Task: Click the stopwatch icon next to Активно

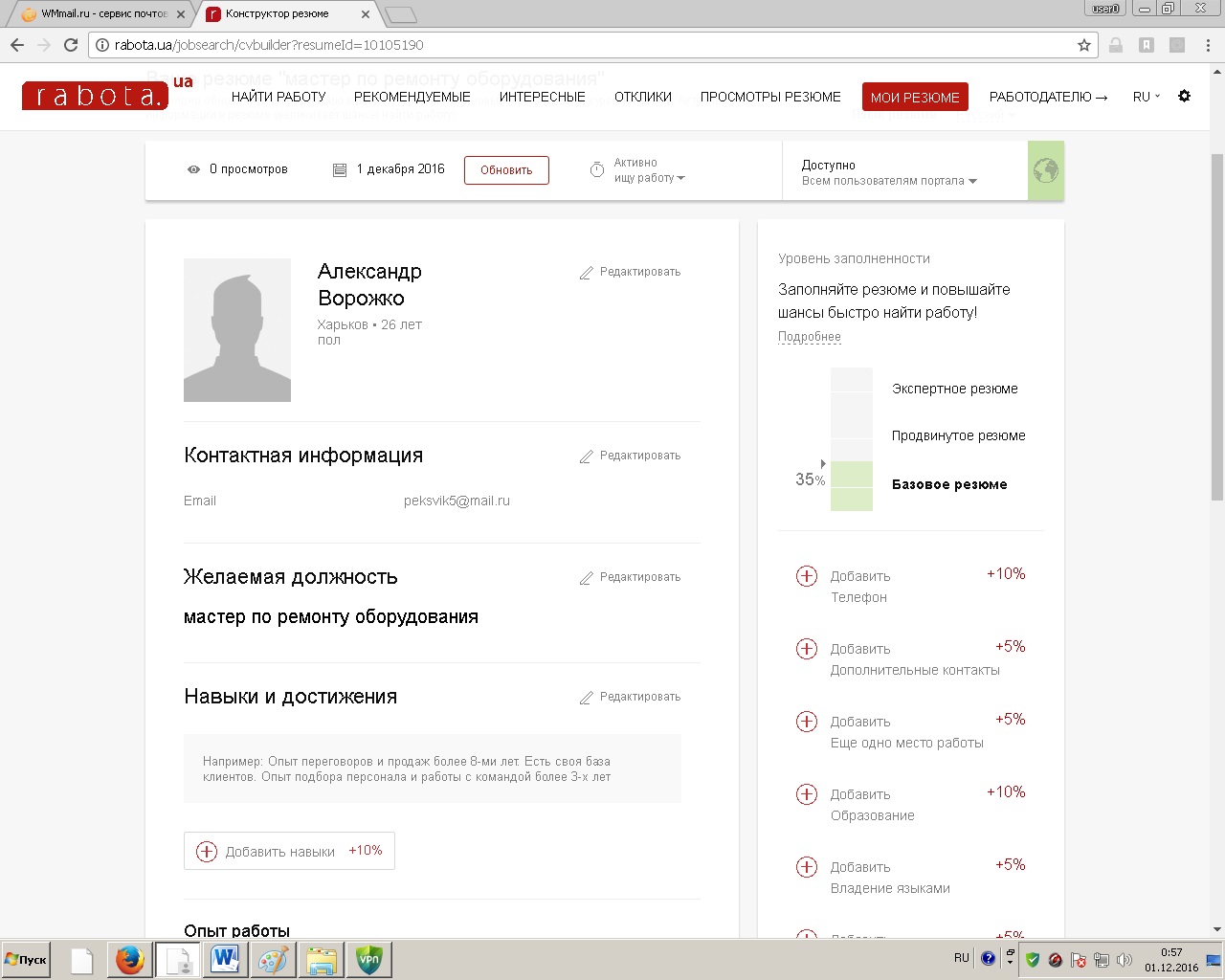Action: click(597, 169)
